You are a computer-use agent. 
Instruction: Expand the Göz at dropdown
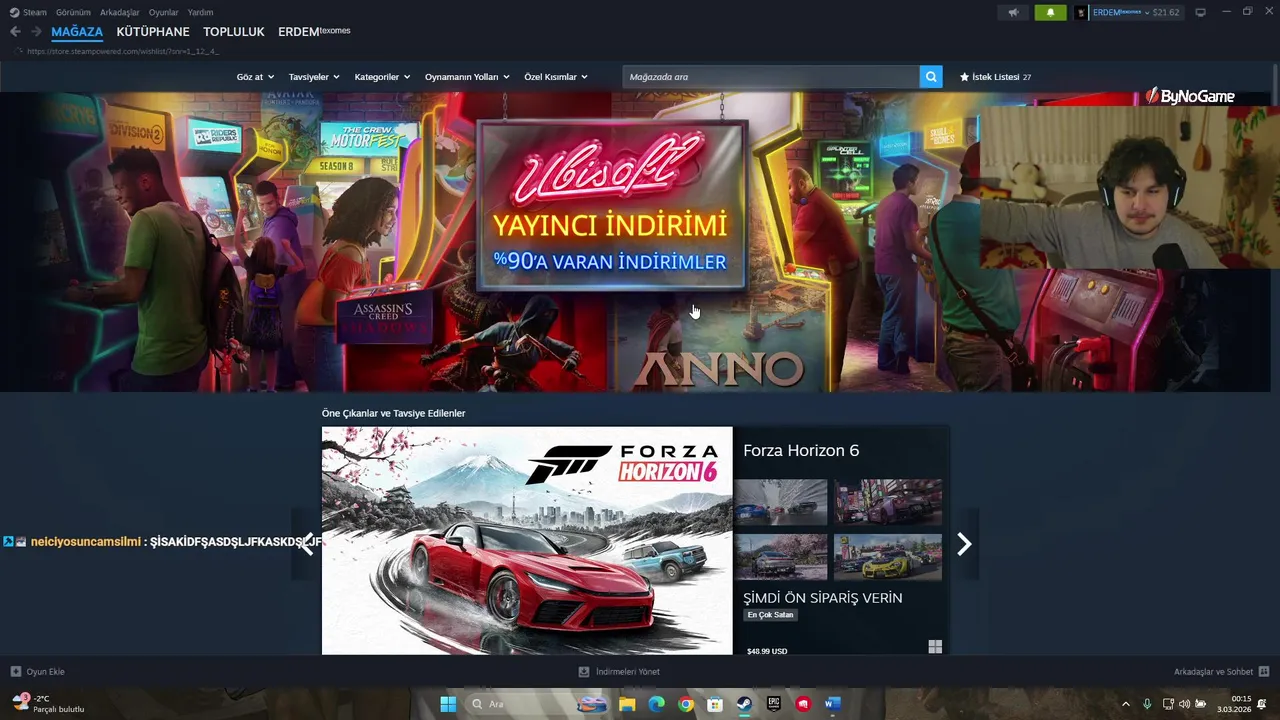[x=254, y=77]
